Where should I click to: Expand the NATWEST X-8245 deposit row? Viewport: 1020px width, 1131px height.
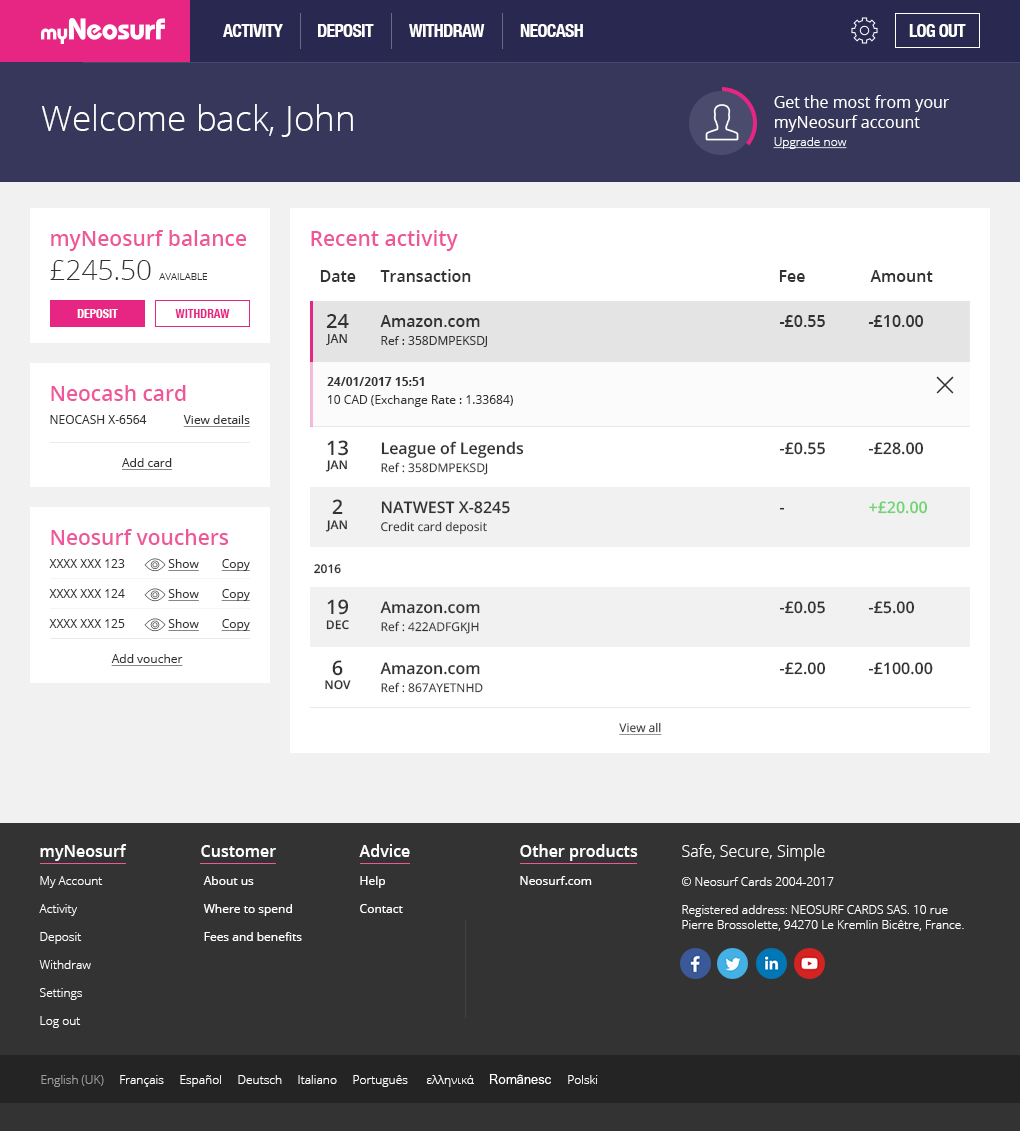point(640,516)
